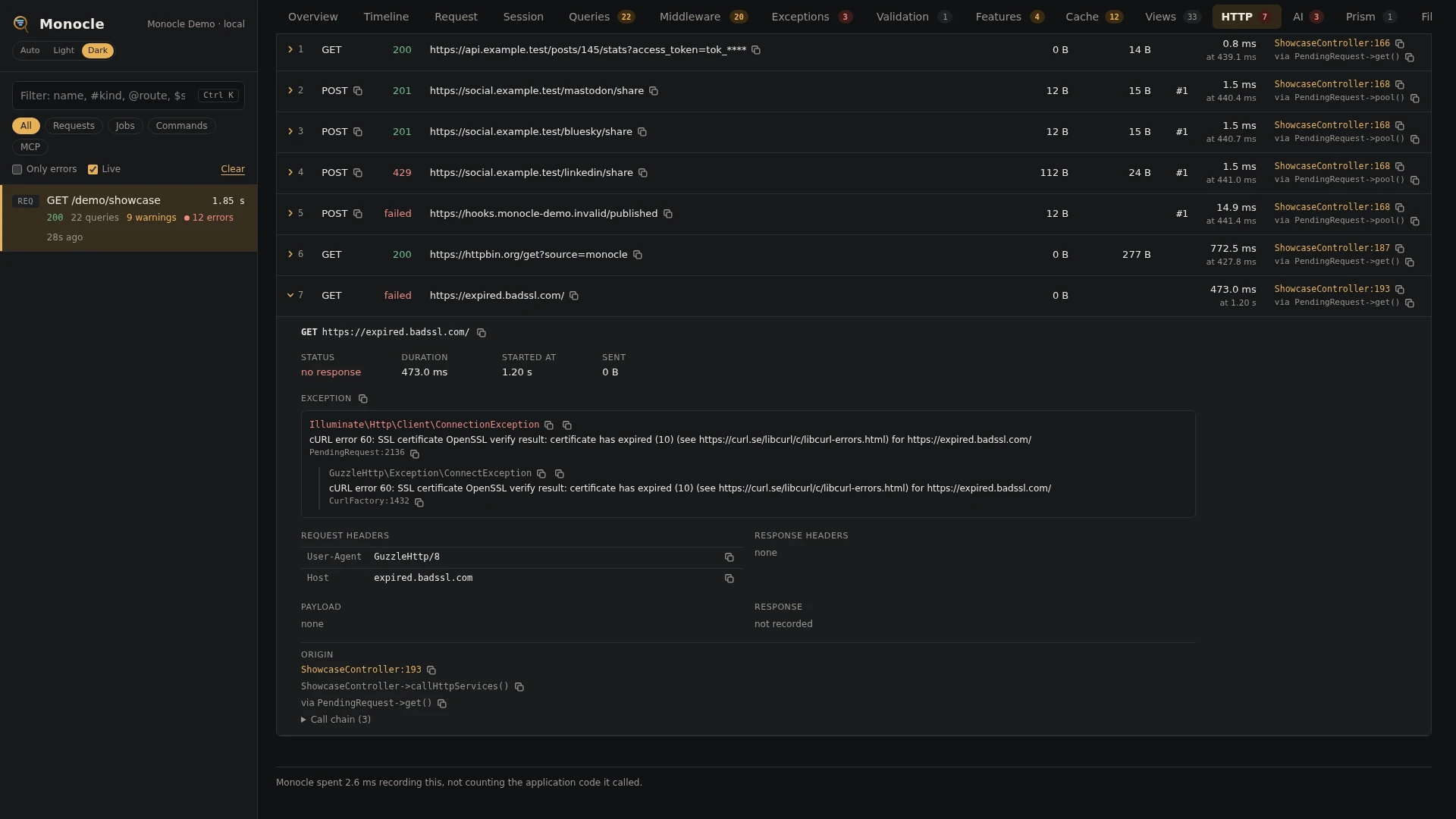Image resolution: width=1456 pixels, height=819 pixels.
Task: Copy ShowcaseController:166 origin in row 1
Action: [1400, 44]
